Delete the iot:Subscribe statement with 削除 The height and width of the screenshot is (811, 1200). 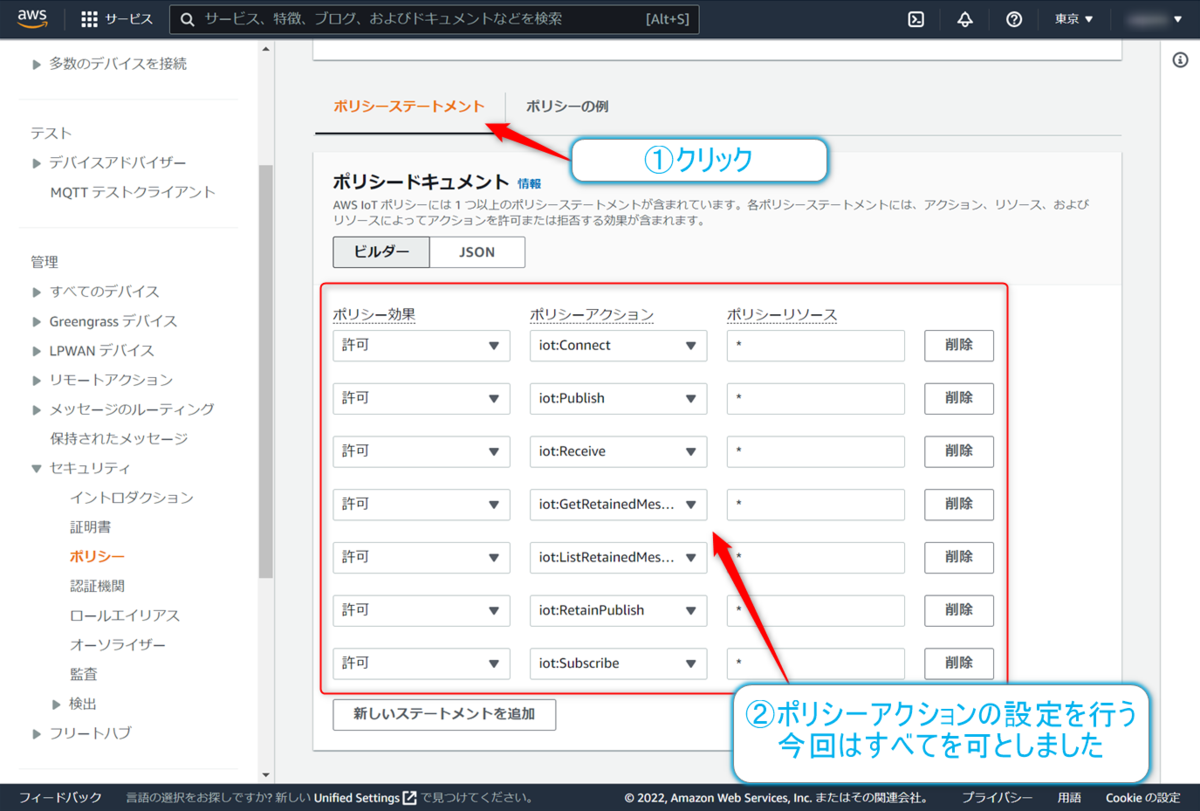[958, 663]
